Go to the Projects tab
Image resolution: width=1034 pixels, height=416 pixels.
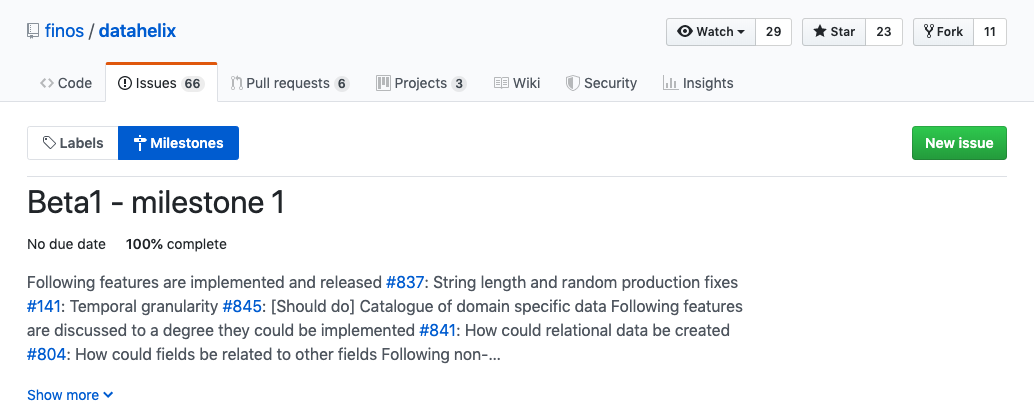tap(421, 83)
